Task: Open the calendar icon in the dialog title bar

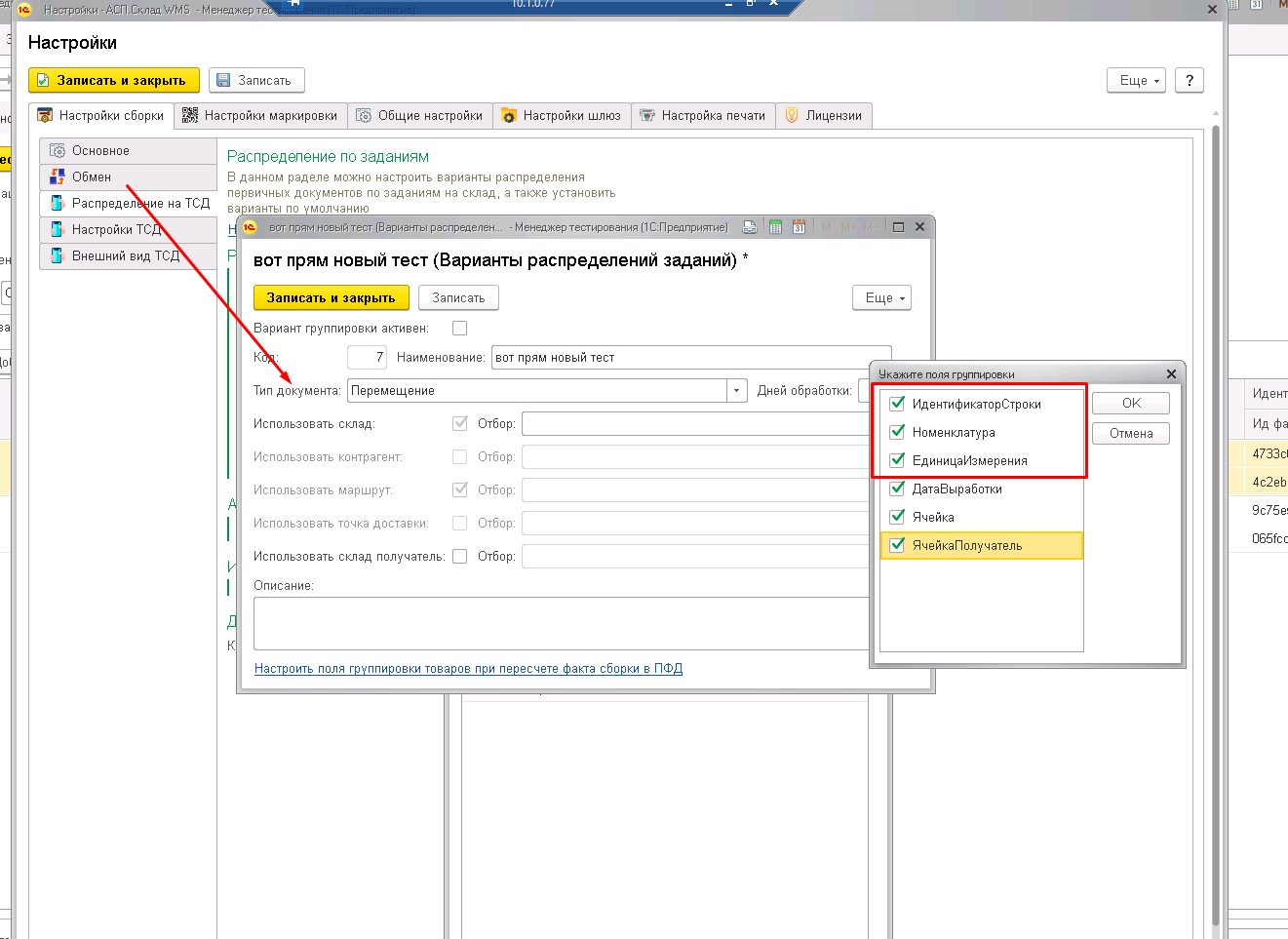Action: pos(800,227)
